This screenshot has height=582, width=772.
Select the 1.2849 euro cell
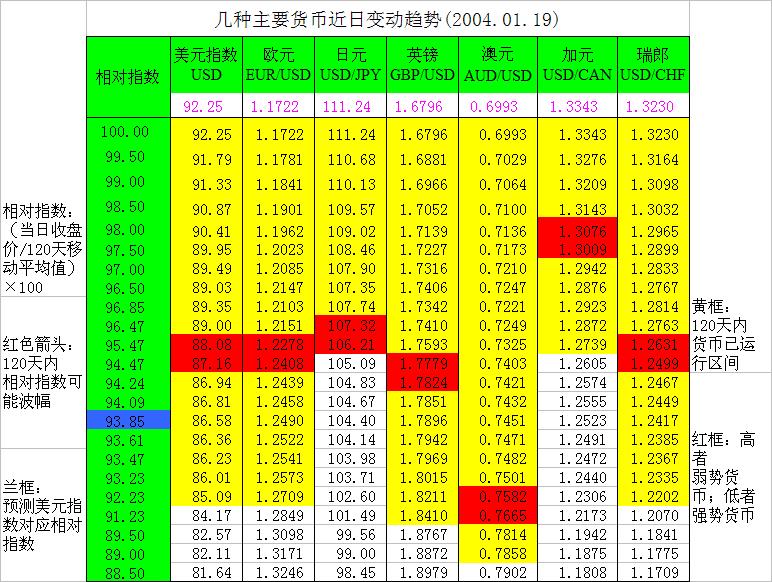click(x=280, y=516)
